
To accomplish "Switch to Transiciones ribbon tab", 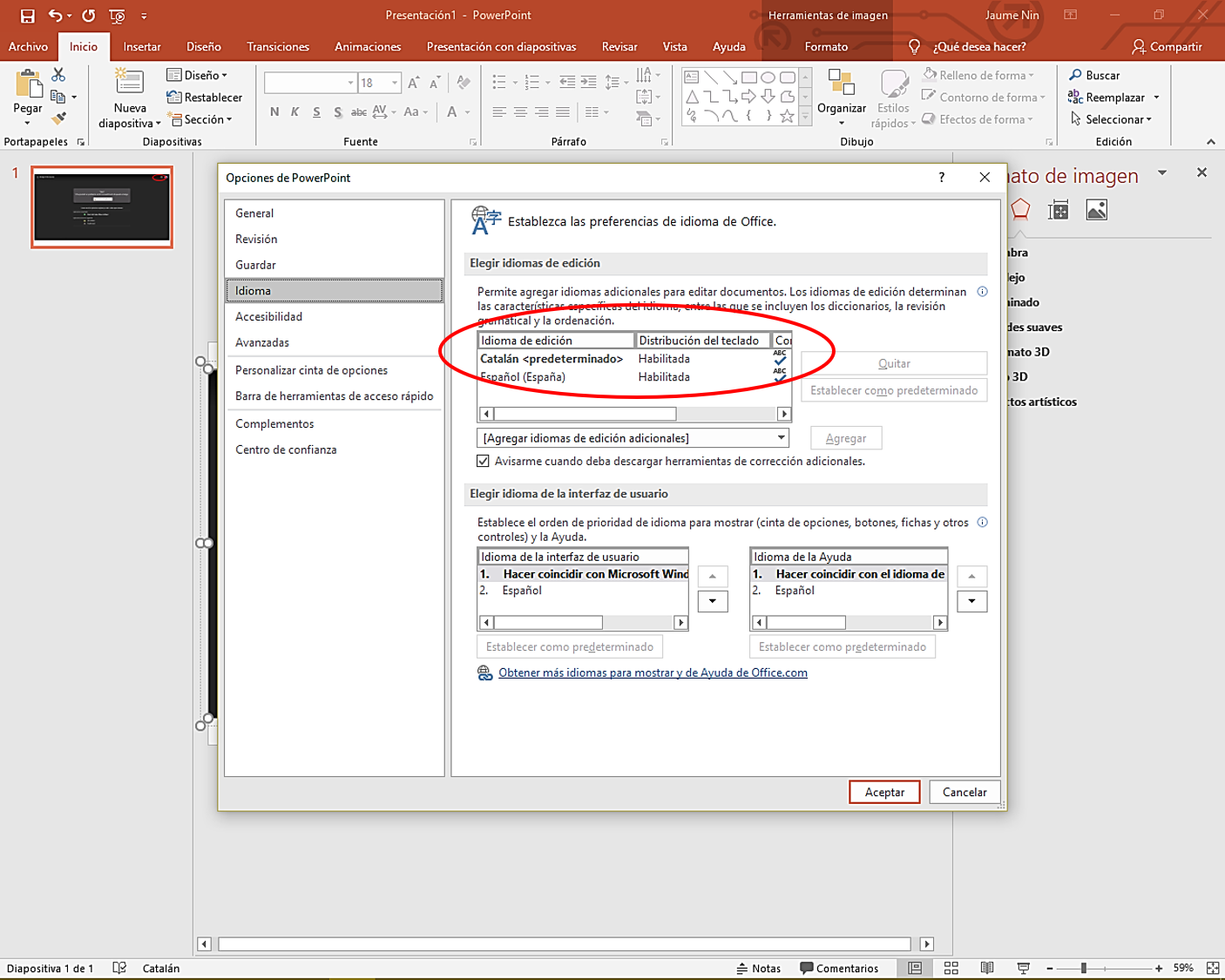I will pyautogui.click(x=278, y=46).
